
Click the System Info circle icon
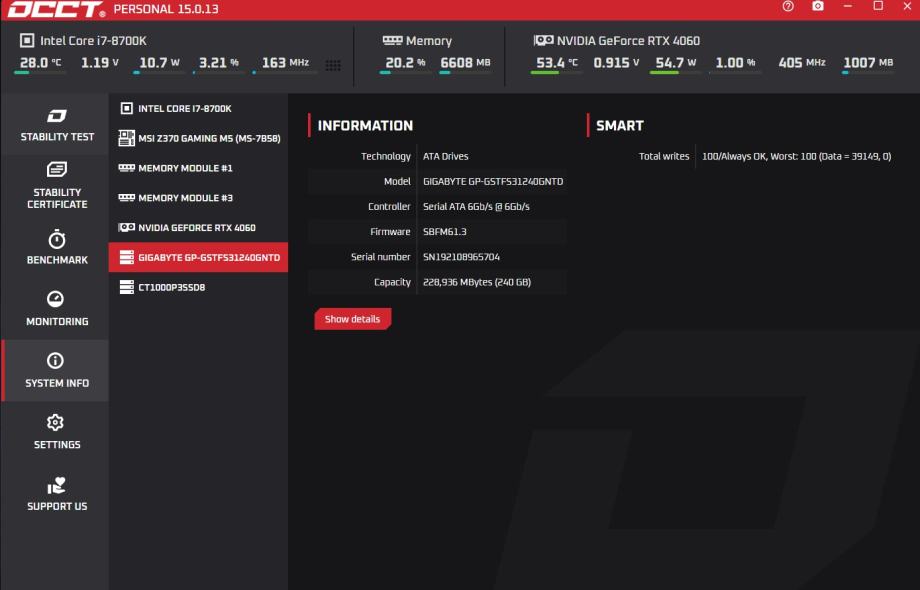(55, 361)
